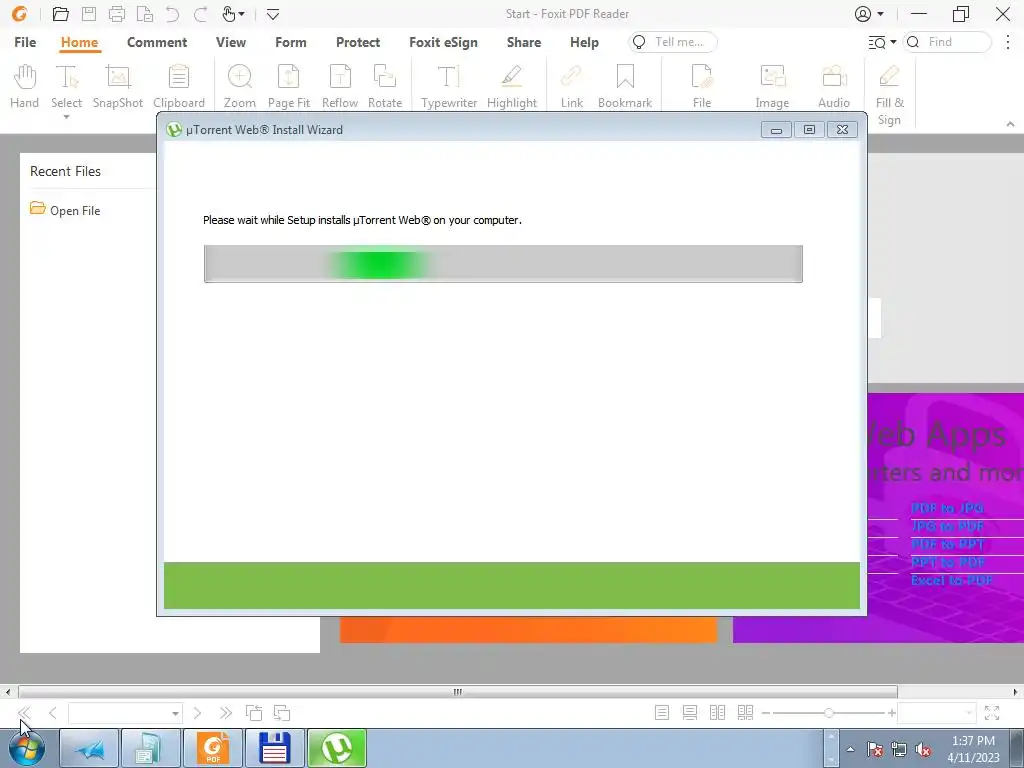This screenshot has width=1024, height=768.
Task: Switch to the Protect tab
Action: 358,42
